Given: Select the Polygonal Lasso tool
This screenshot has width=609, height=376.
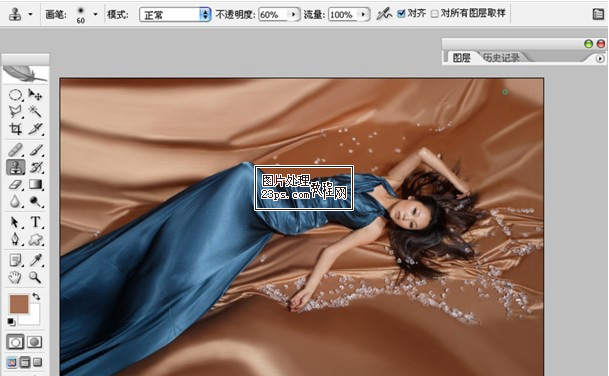Looking at the screenshot, I should coord(16,112).
